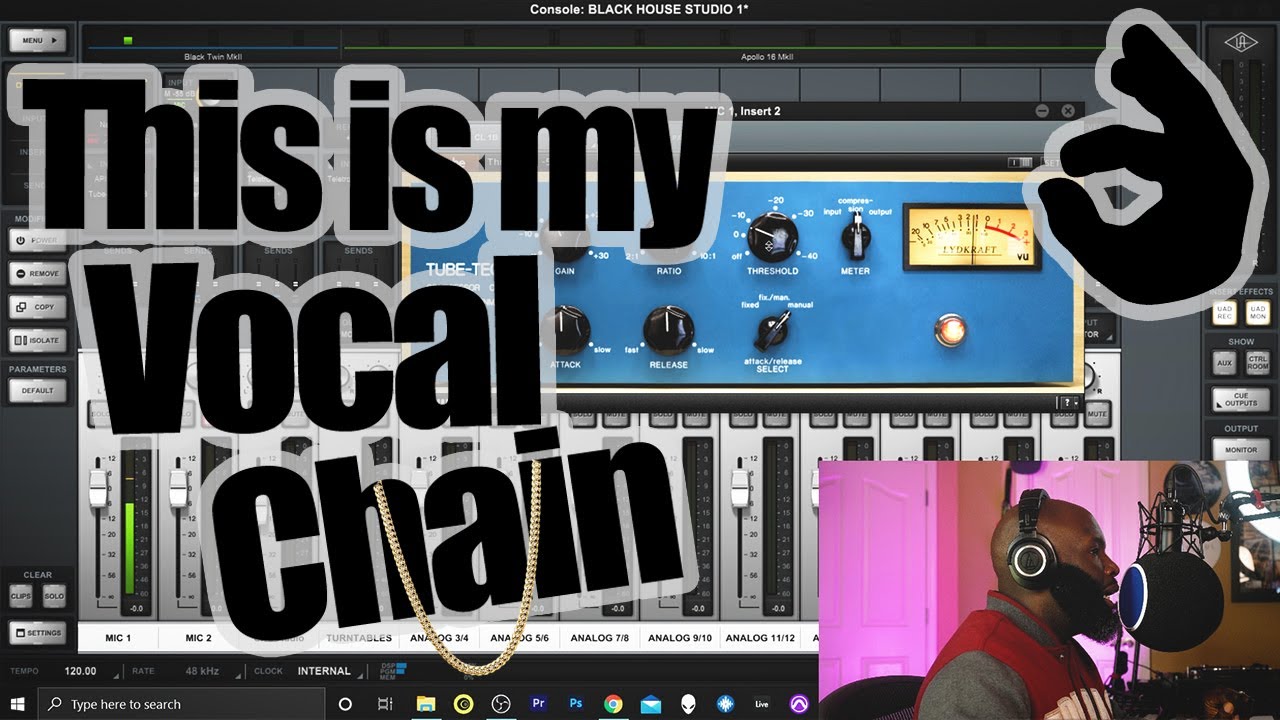Click the MONITOR output button

[x=1241, y=451]
